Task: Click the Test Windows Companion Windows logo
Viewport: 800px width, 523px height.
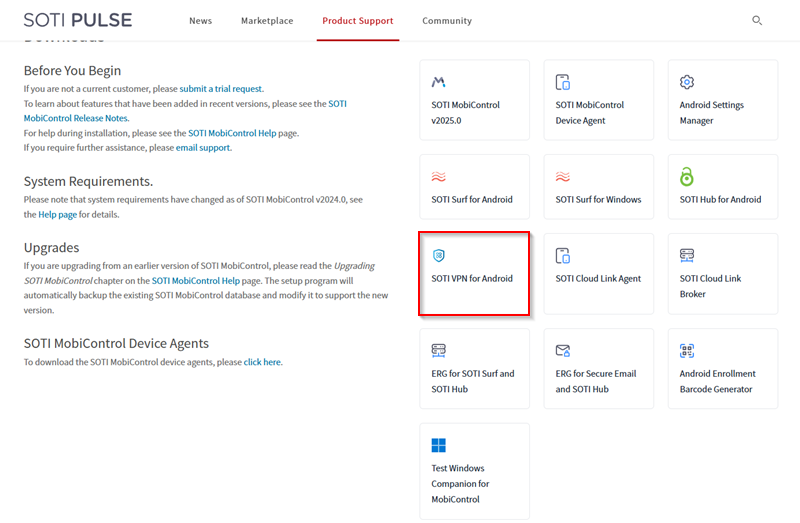Action: coord(438,445)
